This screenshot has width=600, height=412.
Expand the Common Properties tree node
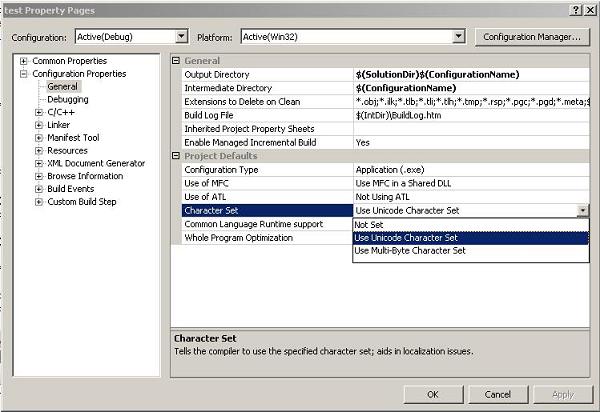tap(23, 61)
